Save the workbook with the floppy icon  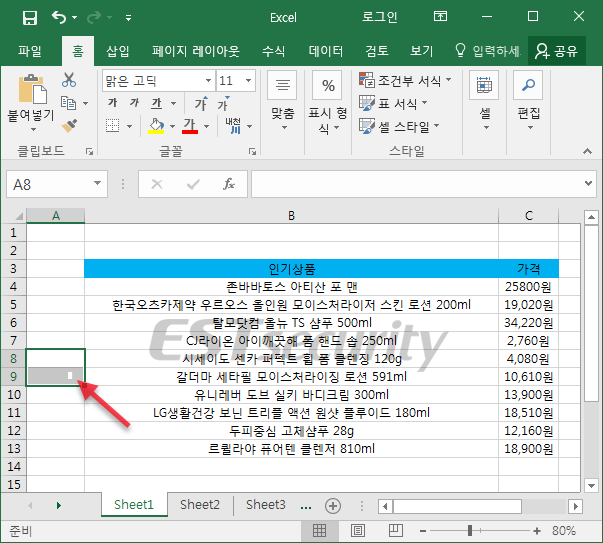[x=30, y=17]
